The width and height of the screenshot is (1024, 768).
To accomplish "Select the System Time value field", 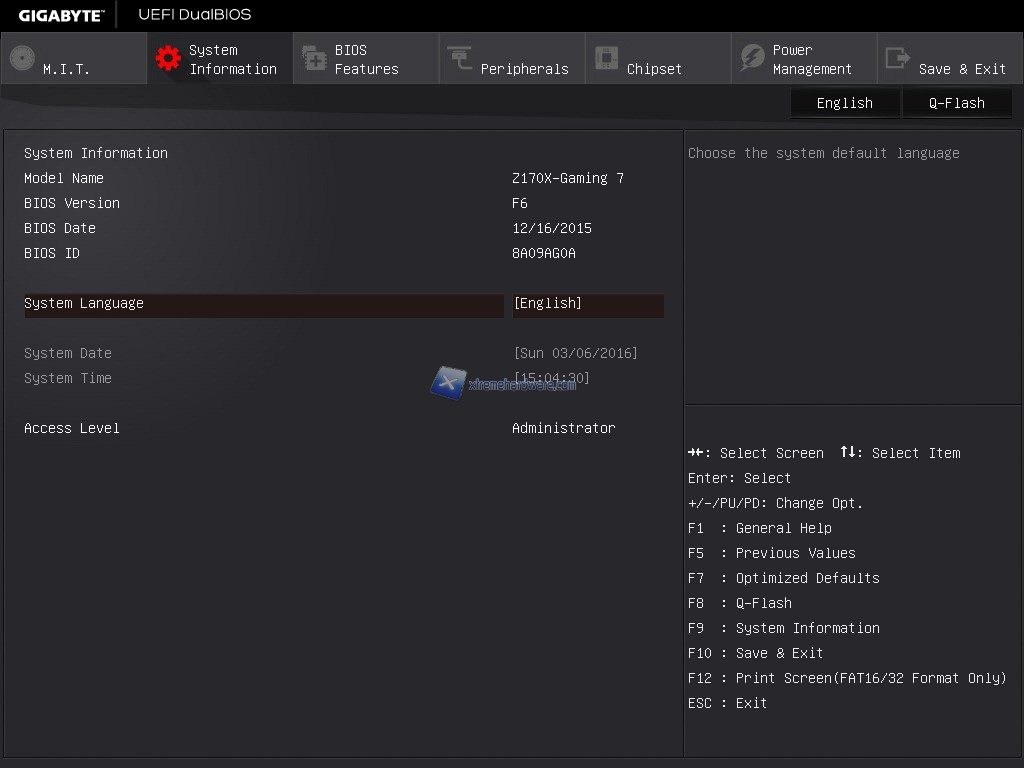I will [551, 378].
